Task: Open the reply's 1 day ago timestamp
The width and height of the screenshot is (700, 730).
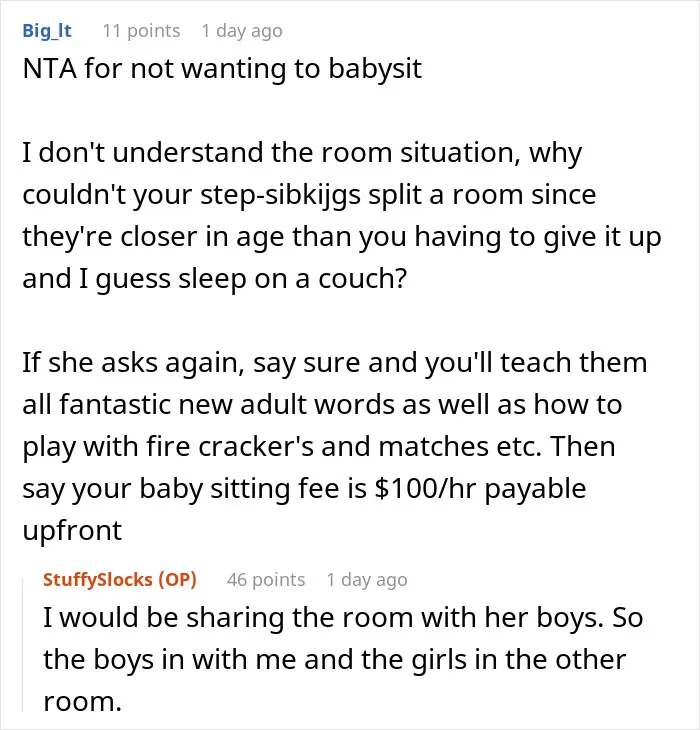Action: click(367, 580)
